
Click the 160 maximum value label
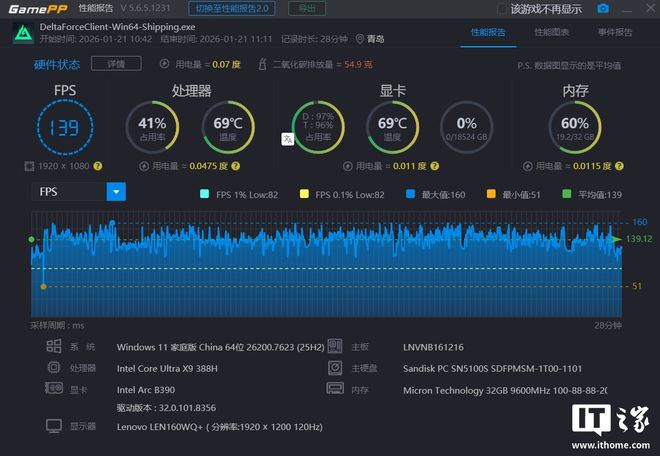coord(640,222)
